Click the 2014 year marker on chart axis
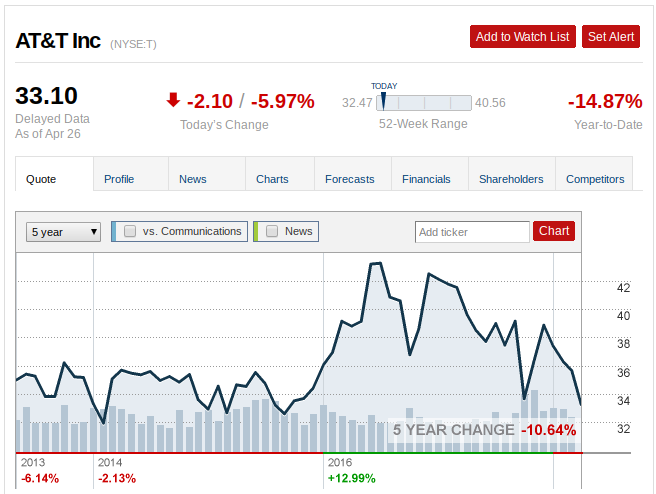This screenshot has height=494, width=656. click(110, 462)
